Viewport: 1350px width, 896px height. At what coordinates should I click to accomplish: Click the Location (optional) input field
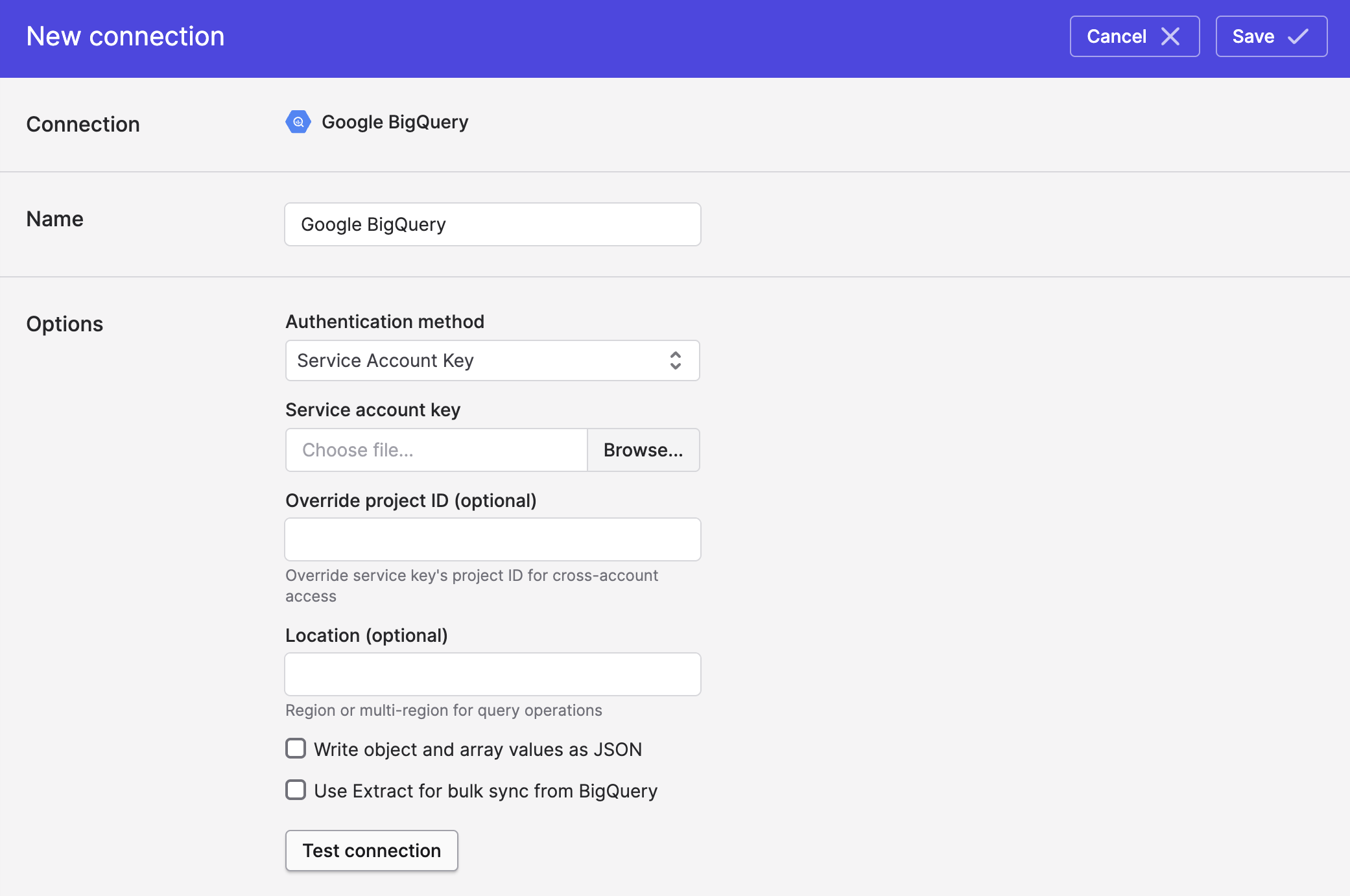click(x=493, y=674)
